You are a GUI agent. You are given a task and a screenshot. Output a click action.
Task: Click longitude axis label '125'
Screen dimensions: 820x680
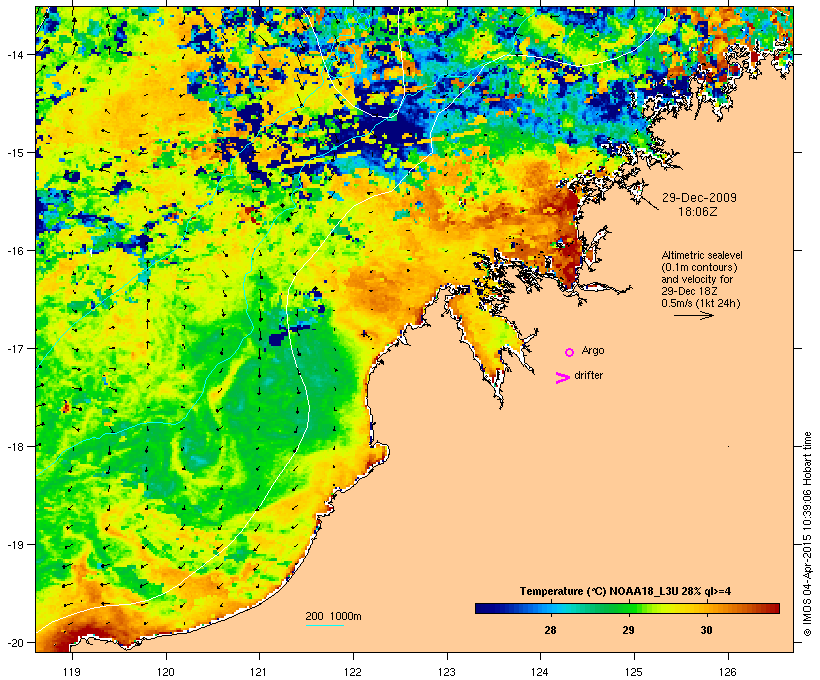click(634, 672)
